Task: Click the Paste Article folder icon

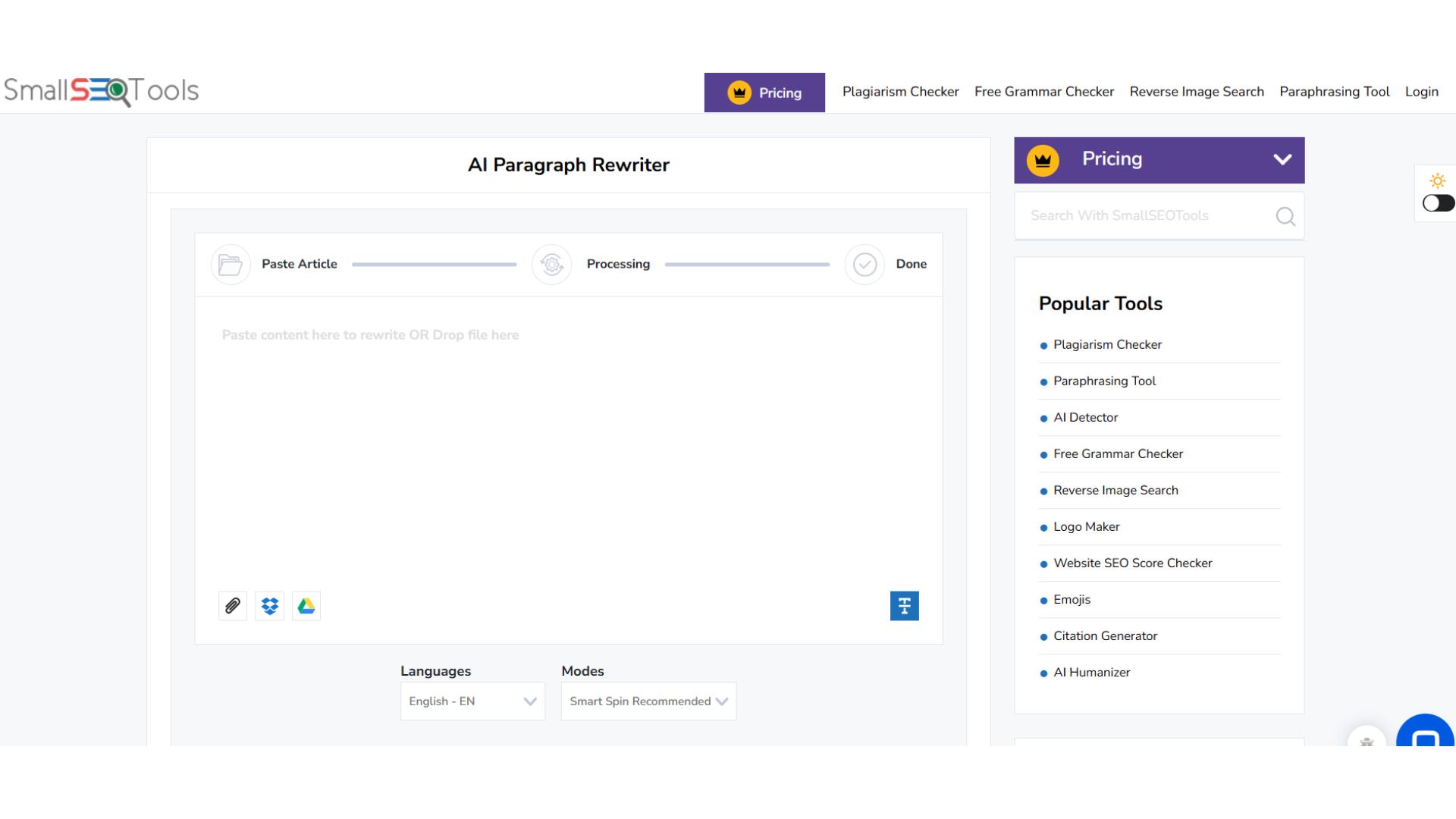Action: coord(231,265)
